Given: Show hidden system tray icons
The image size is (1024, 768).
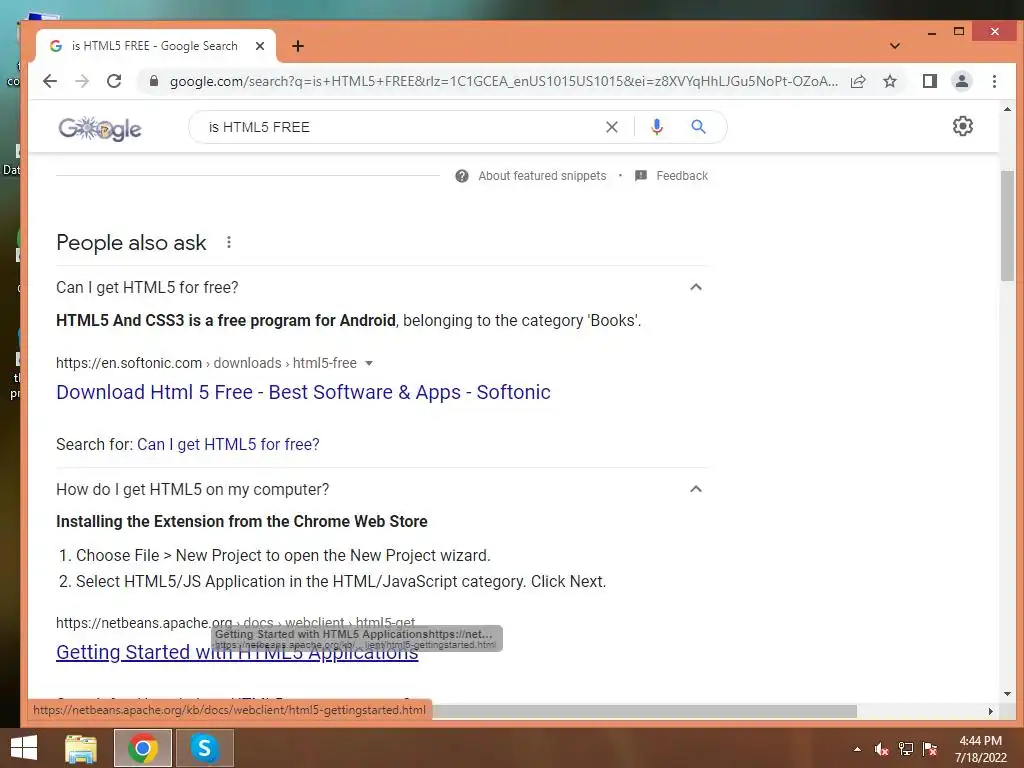Looking at the screenshot, I should (857, 749).
